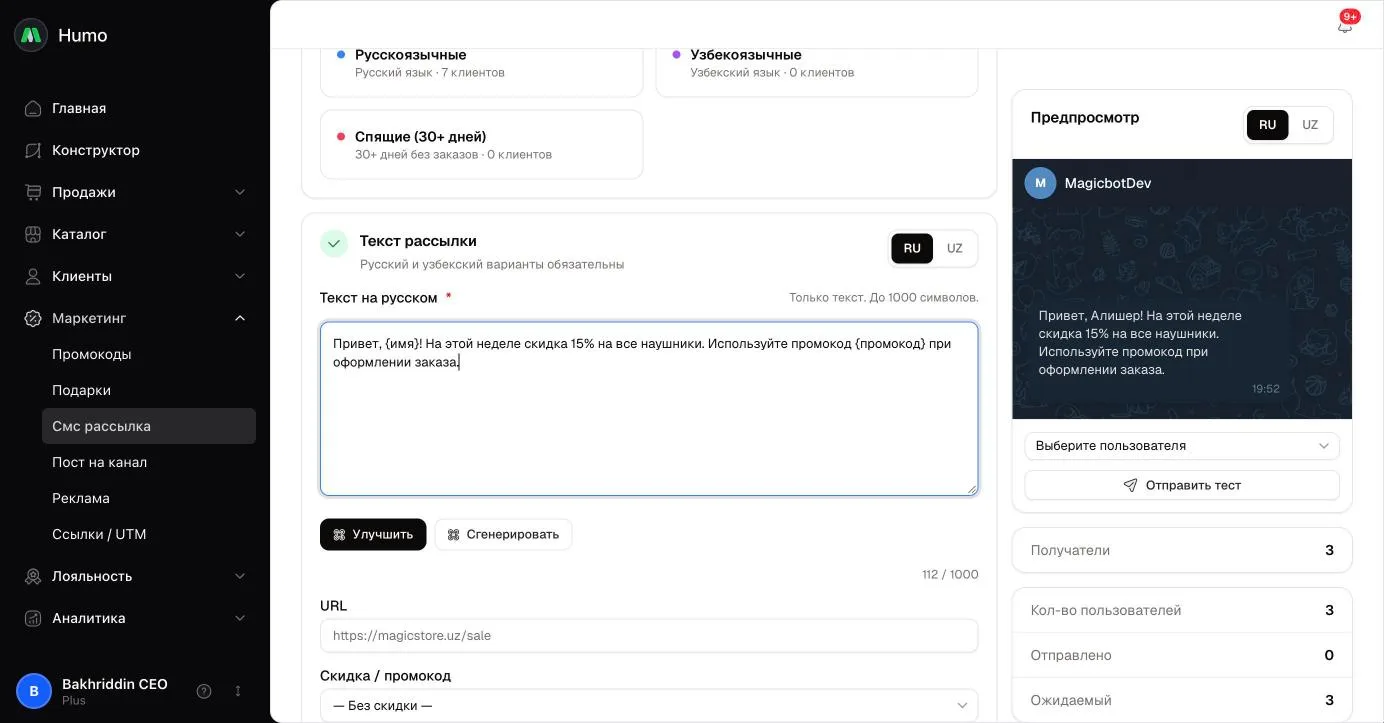Open the Скидка / промокод dropdown

649,705
